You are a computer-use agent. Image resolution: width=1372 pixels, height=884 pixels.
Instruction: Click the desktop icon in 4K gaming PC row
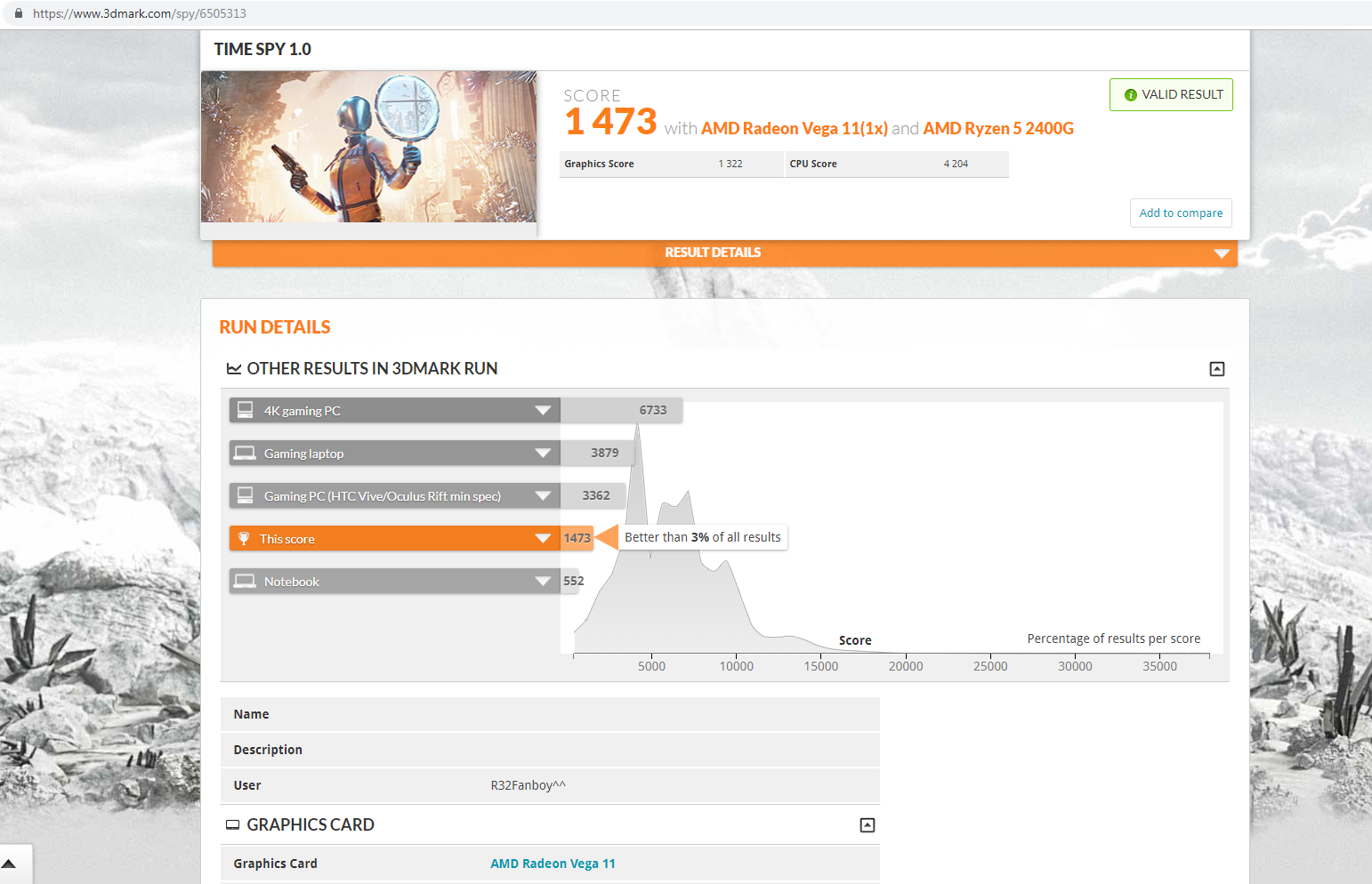point(245,410)
